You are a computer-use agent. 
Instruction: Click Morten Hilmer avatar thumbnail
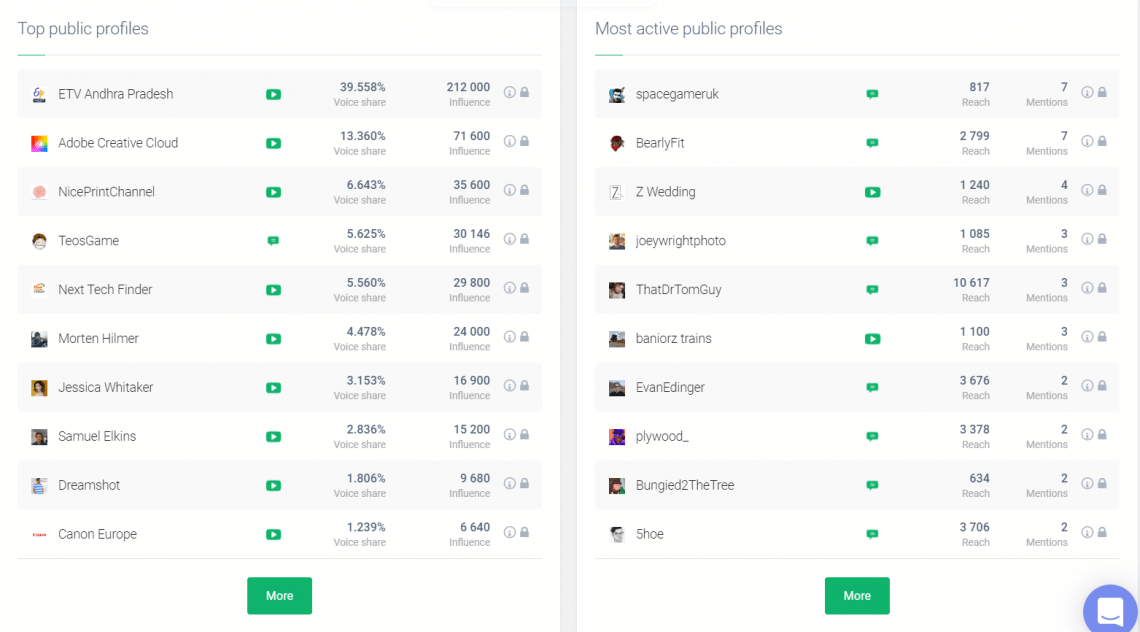pyautogui.click(x=39, y=339)
